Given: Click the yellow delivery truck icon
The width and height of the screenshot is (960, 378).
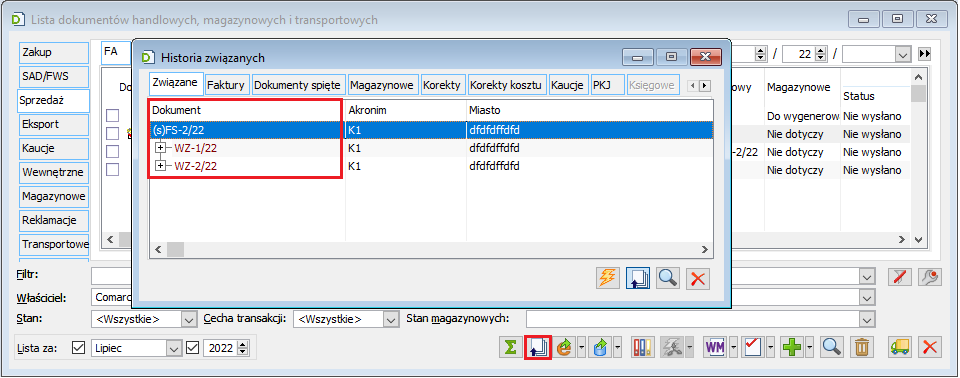Looking at the screenshot, I should [901, 347].
